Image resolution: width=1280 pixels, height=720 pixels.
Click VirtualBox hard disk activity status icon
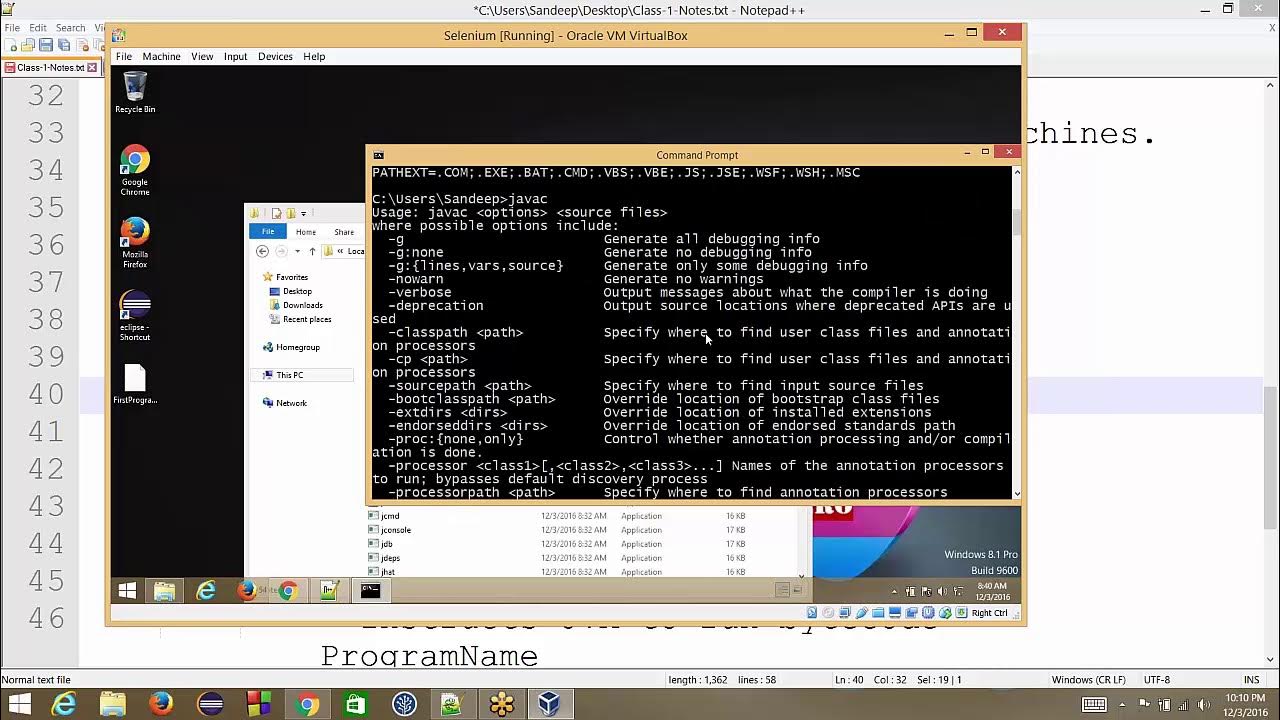812,613
